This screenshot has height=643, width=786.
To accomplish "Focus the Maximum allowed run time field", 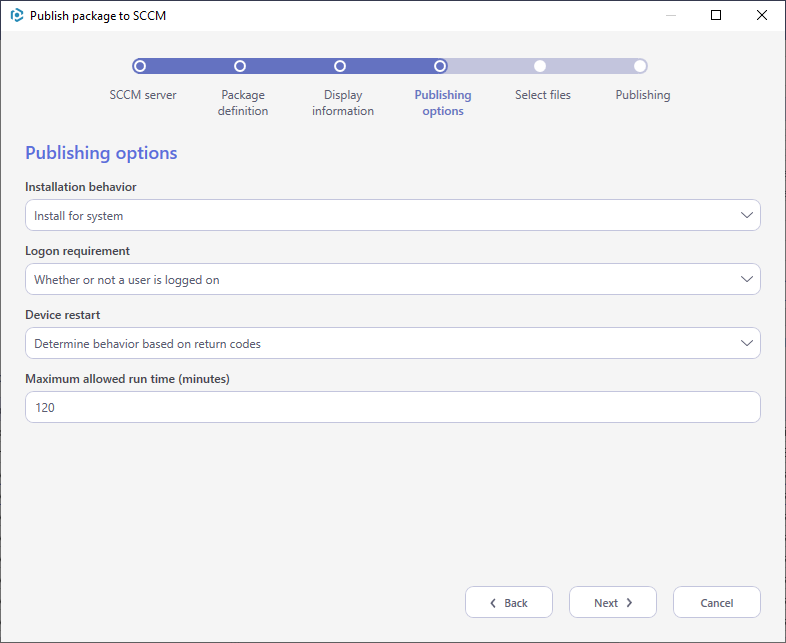I will tap(393, 407).
